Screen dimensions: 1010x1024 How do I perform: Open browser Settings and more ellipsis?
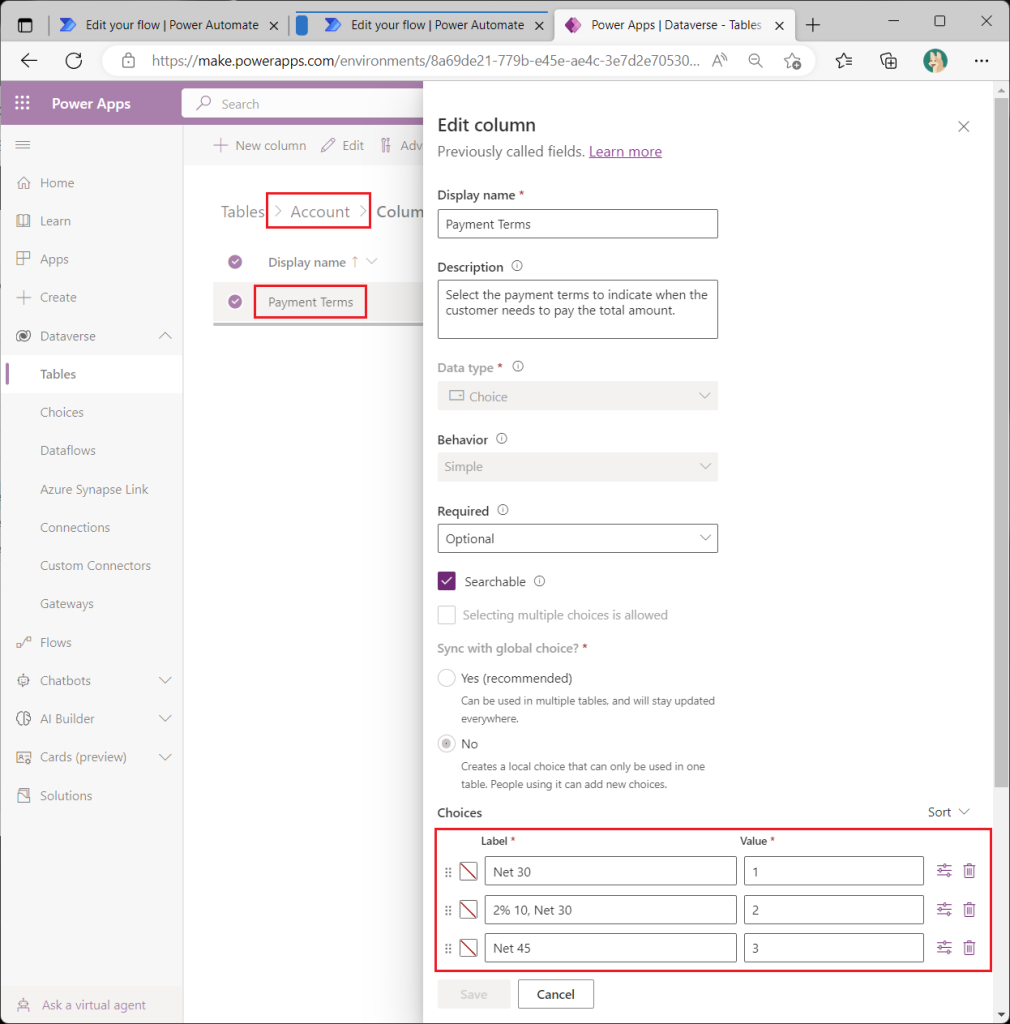(981, 61)
